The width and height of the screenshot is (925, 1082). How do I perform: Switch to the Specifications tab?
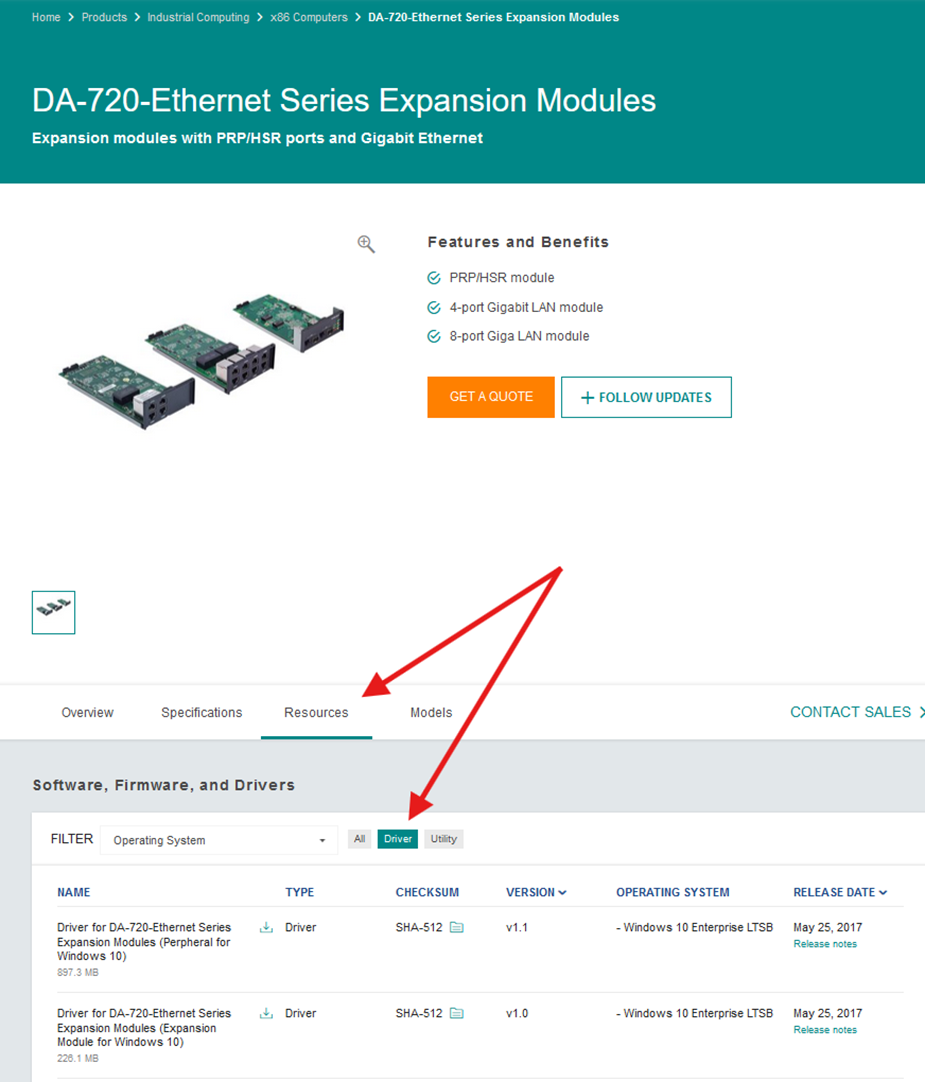[x=202, y=713]
